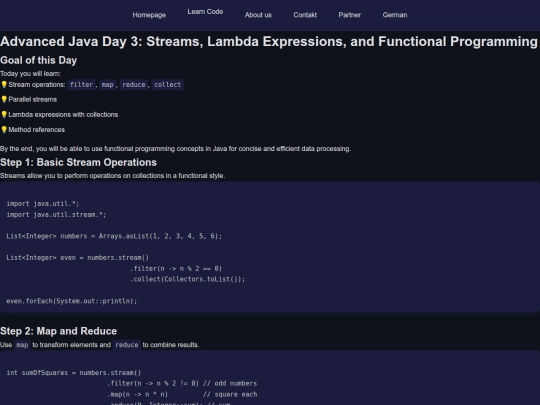Click the 'import java.util.stream.*;' code line
This screenshot has height=405, width=540.
coord(56,215)
